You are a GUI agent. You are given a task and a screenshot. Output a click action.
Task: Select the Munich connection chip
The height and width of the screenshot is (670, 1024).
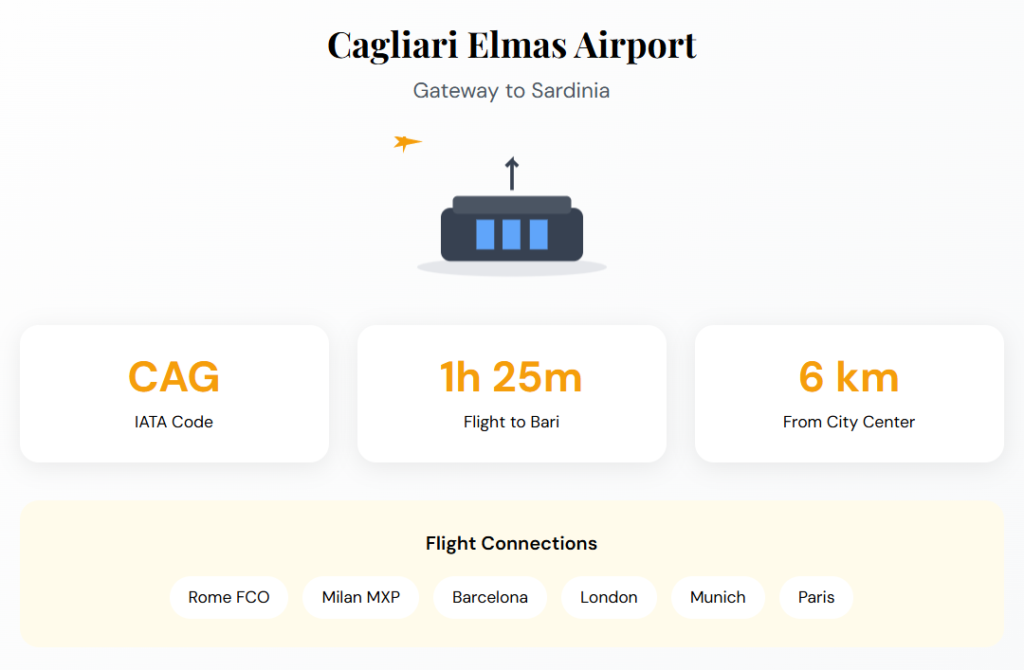(x=718, y=597)
